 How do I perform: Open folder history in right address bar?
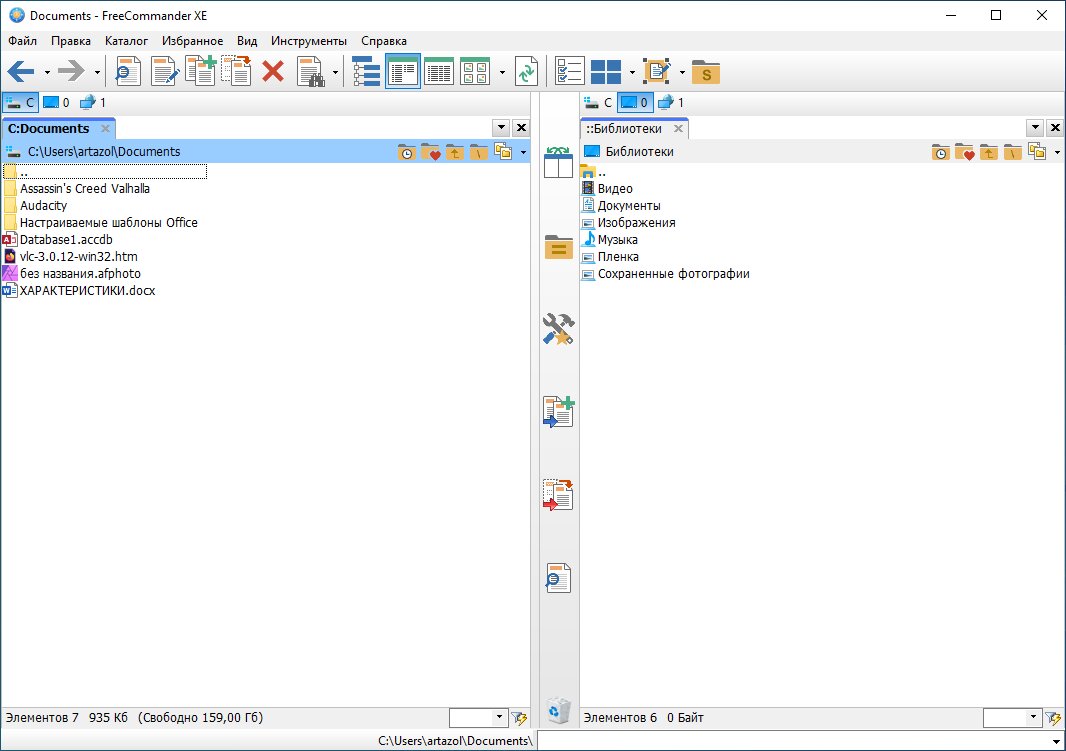coord(940,152)
